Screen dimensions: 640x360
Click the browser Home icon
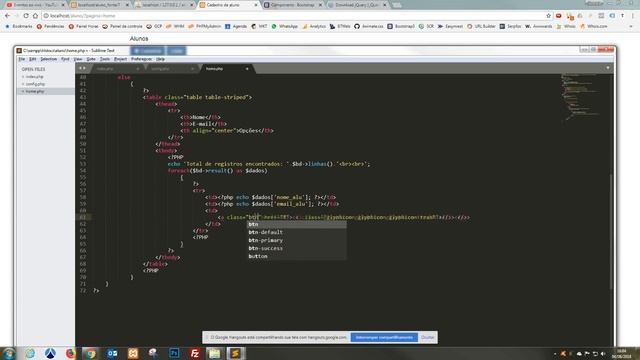[x=35, y=16]
